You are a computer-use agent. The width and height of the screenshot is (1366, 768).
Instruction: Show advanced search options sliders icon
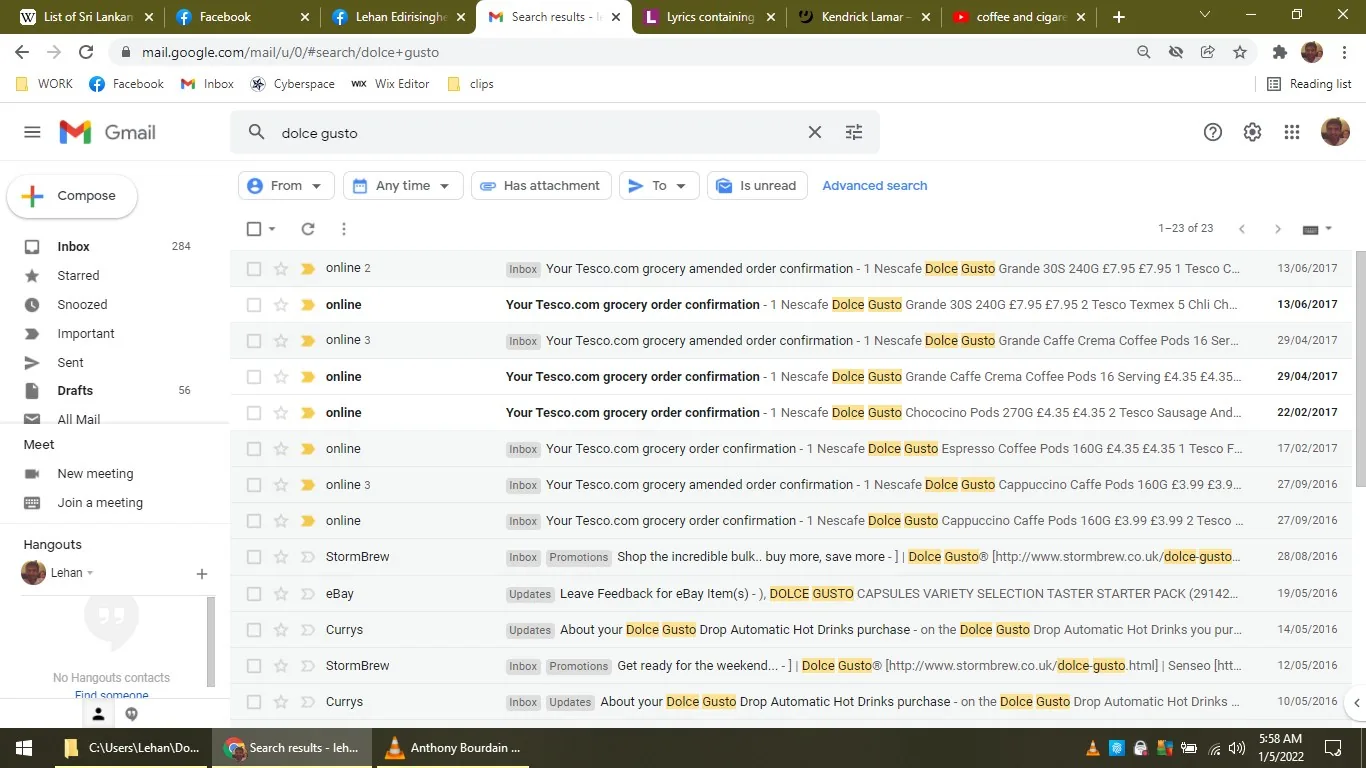click(x=853, y=131)
